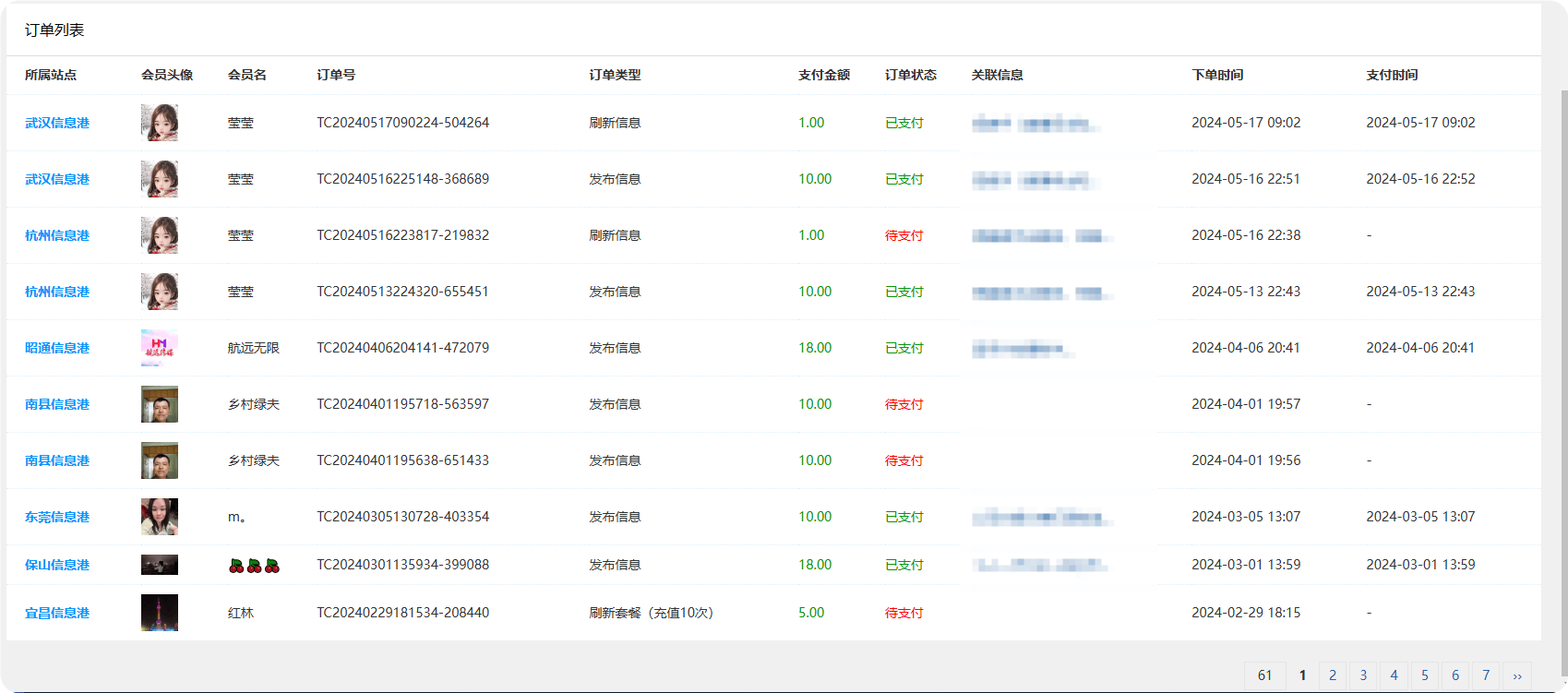Click order time 2024-02-29 18:15
This screenshot has height=693, width=1568.
(1246, 613)
